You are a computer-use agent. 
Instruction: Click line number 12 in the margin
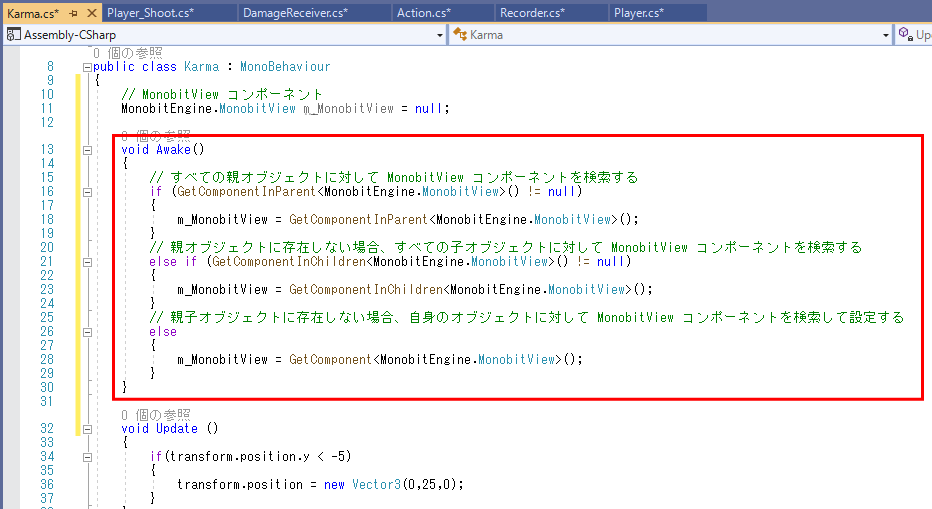[47, 122]
